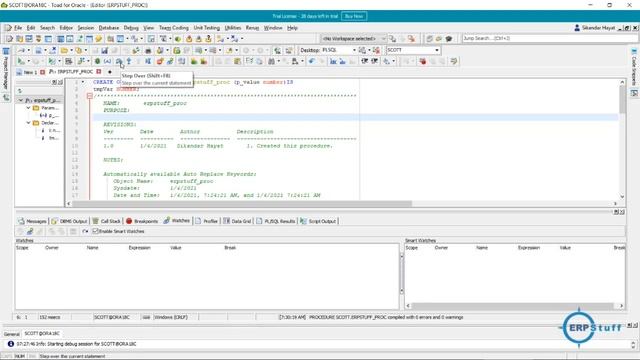
Task: Open the Debug menu
Action: tap(131, 28)
